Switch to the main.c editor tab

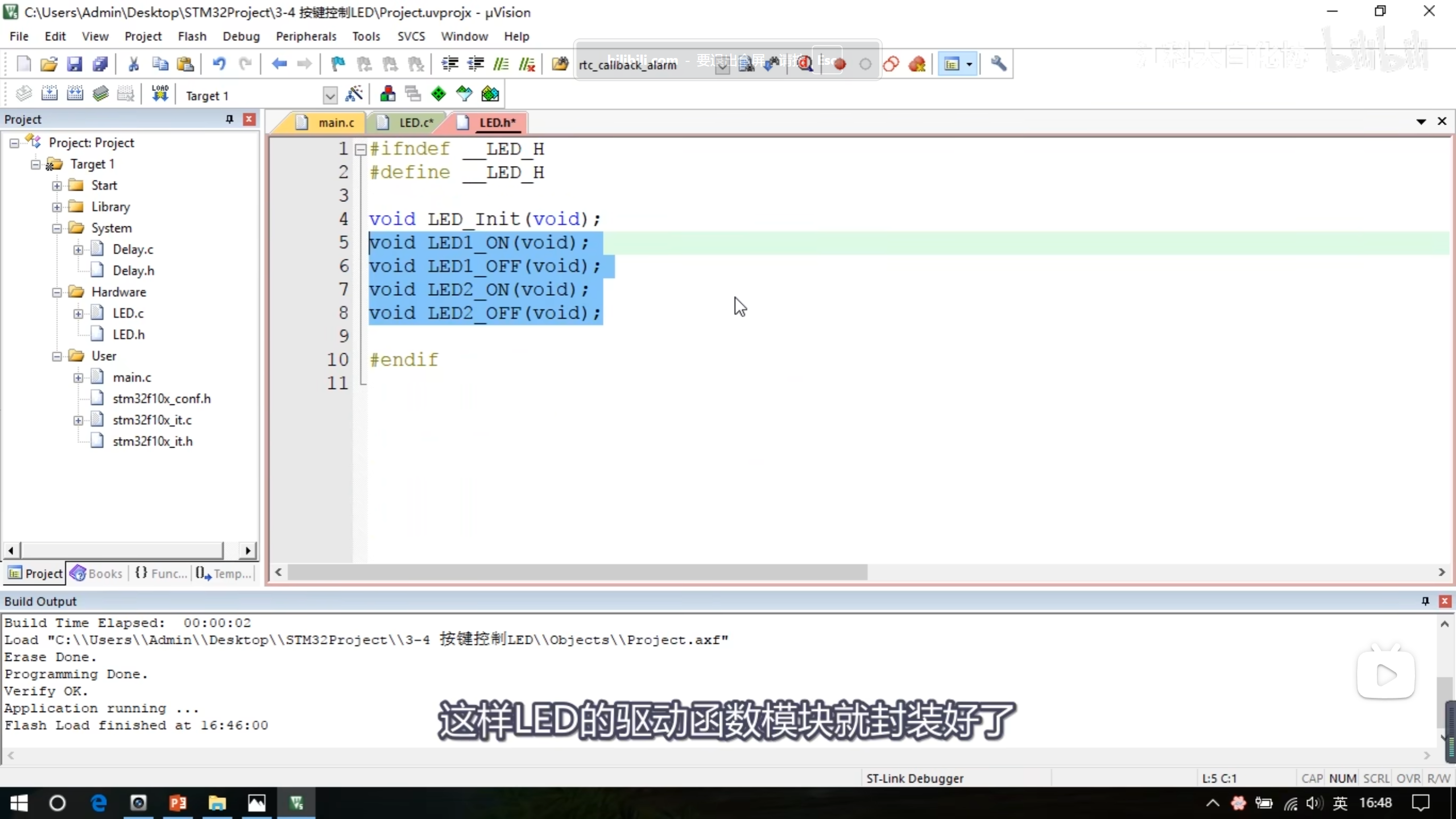[x=336, y=123]
